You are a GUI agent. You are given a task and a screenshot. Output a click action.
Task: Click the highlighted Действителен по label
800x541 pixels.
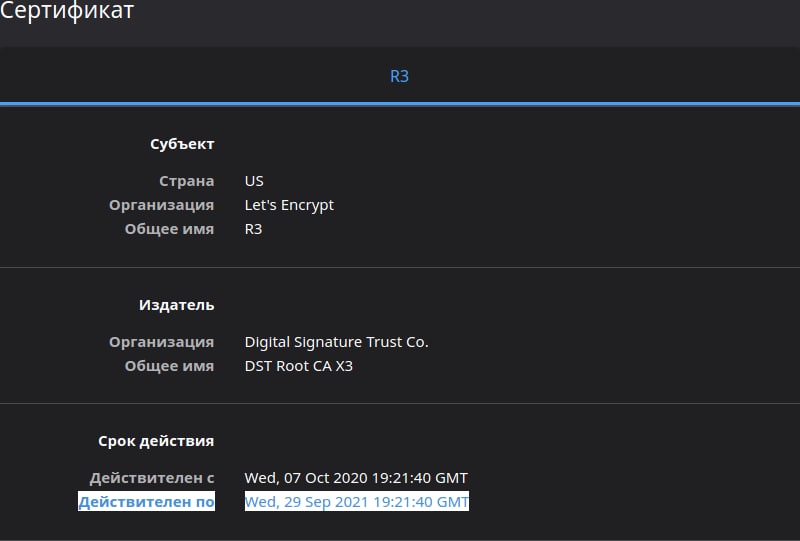click(x=146, y=501)
